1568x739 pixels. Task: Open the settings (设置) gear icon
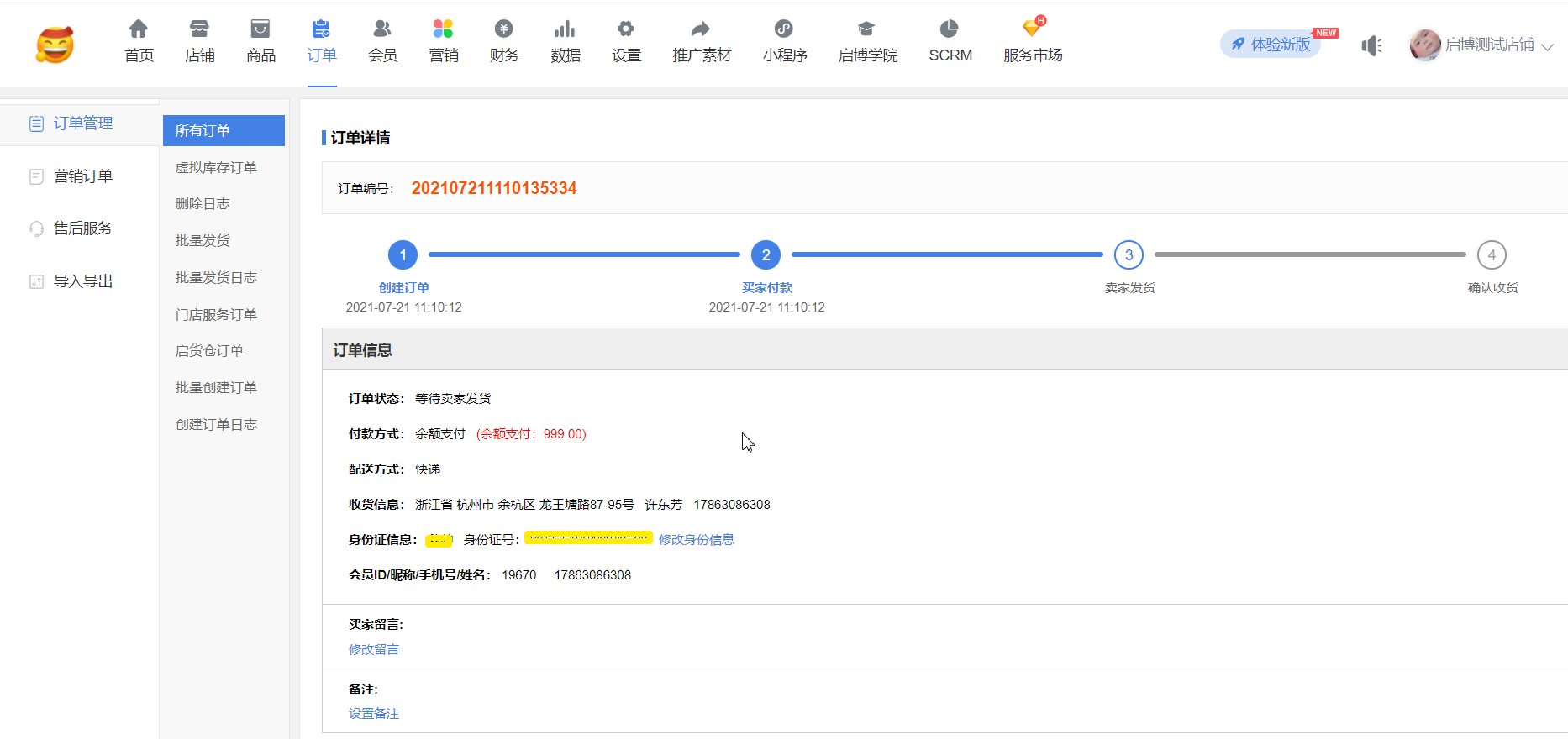626,29
